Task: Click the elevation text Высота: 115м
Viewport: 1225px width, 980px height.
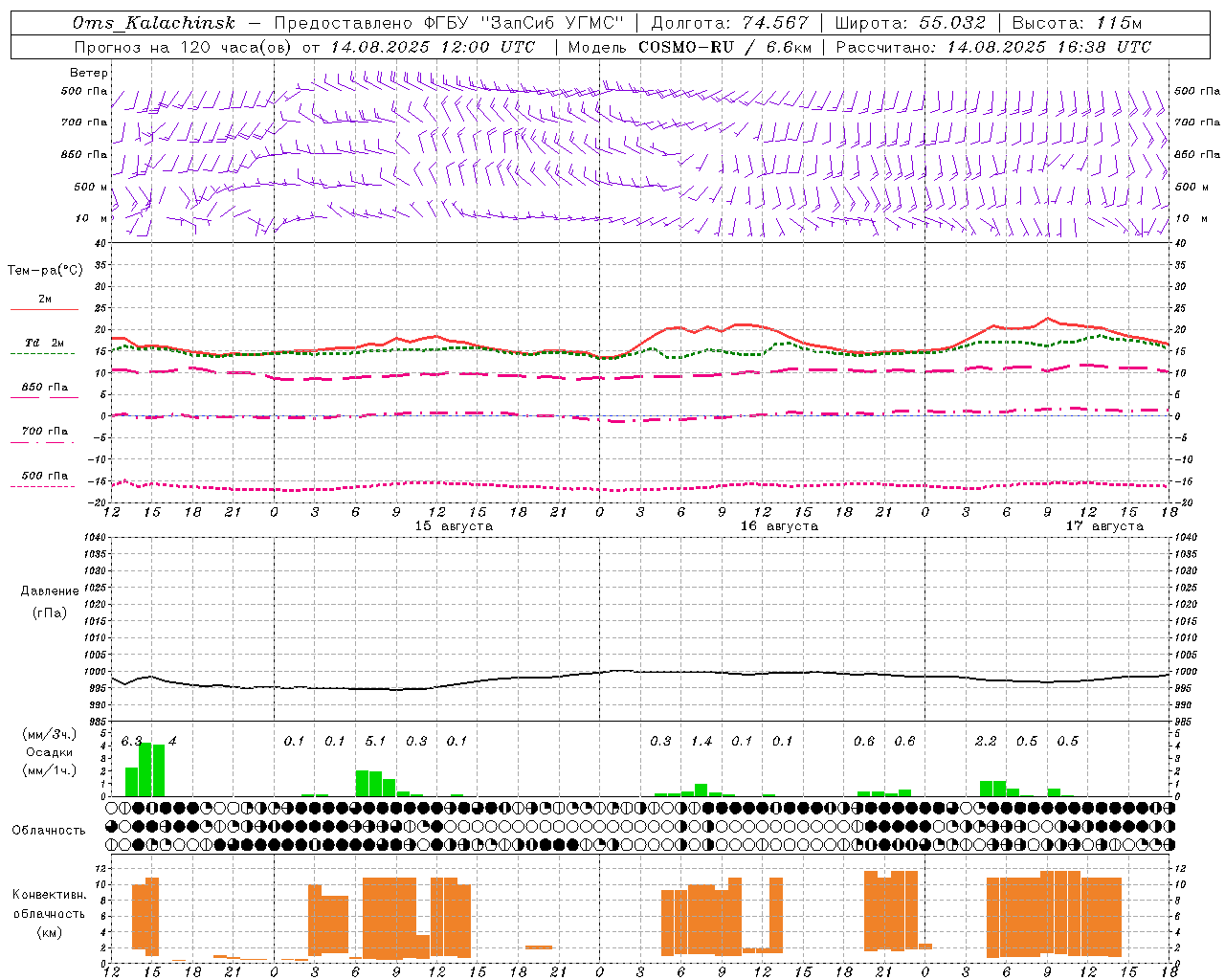Action: [x=1077, y=23]
